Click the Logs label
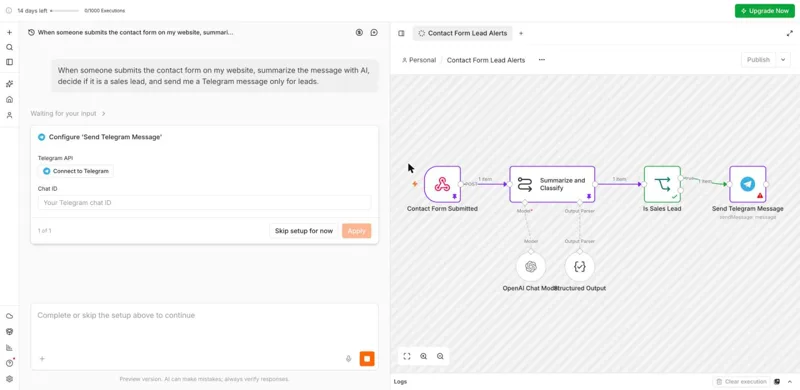 (x=401, y=381)
